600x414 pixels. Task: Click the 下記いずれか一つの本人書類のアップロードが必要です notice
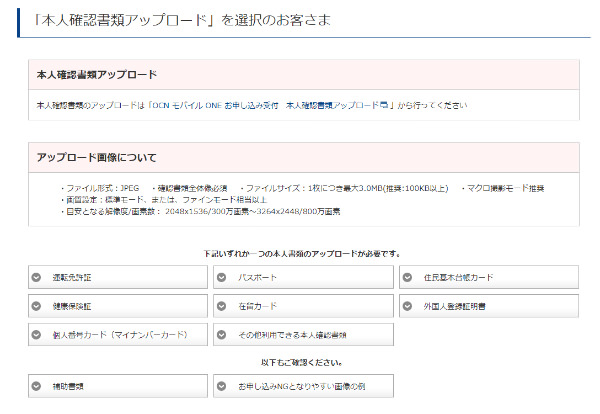click(x=302, y=254)
